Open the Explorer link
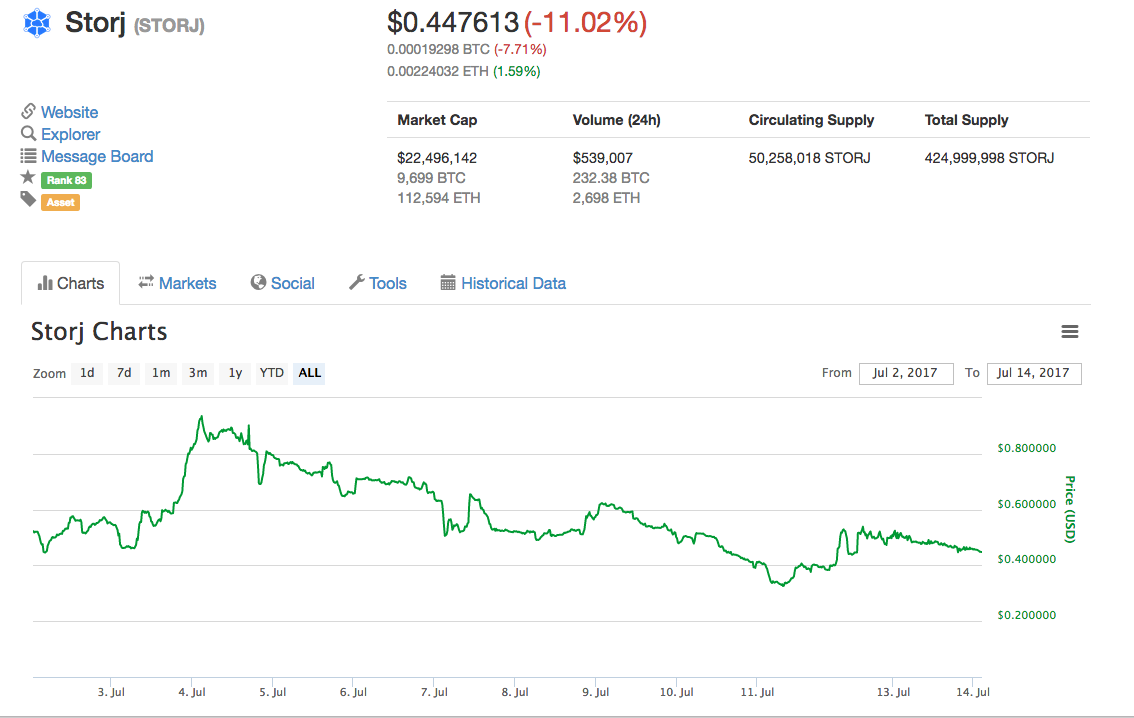The image size is (1134, 718). 70,134
